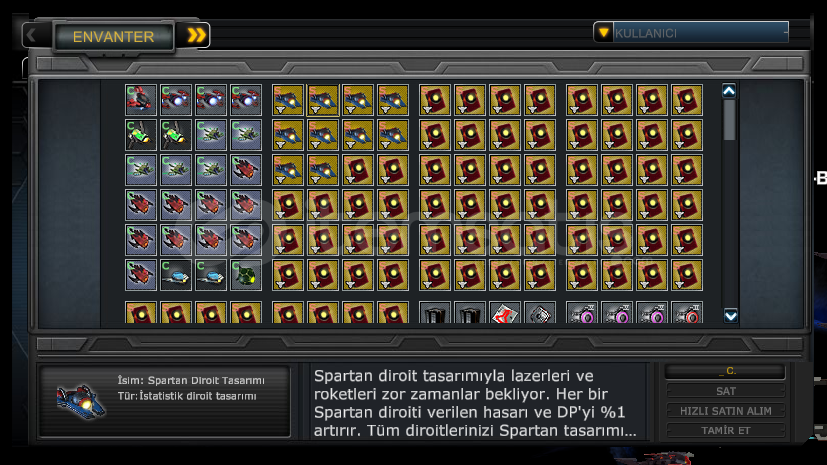Open the ENVANTER tab

113,36
